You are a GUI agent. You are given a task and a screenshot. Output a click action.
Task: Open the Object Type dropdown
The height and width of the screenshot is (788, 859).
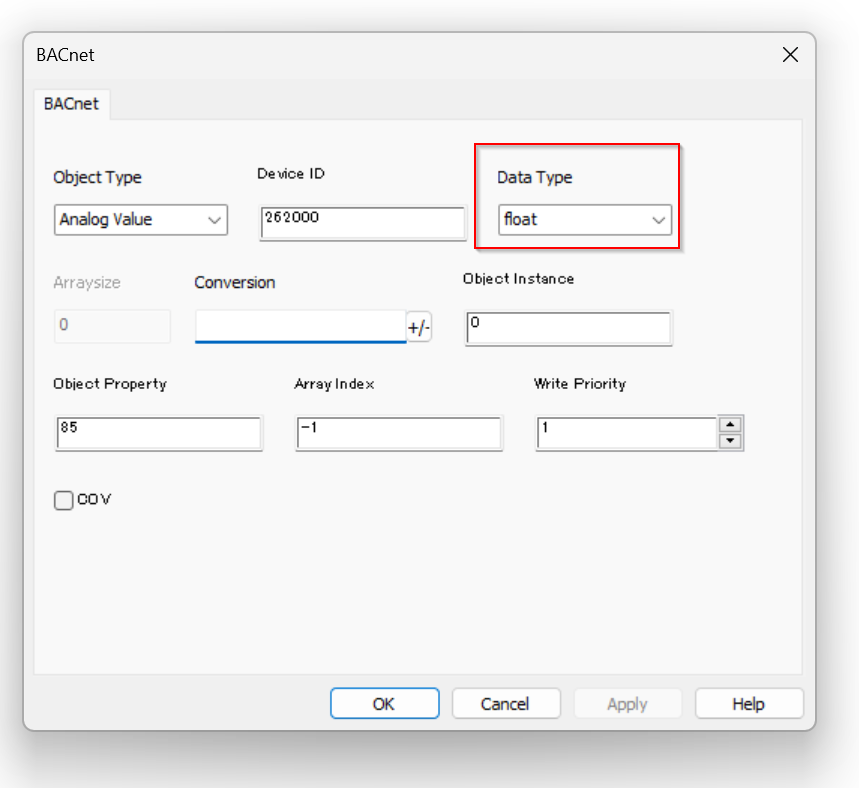point(141,220)
